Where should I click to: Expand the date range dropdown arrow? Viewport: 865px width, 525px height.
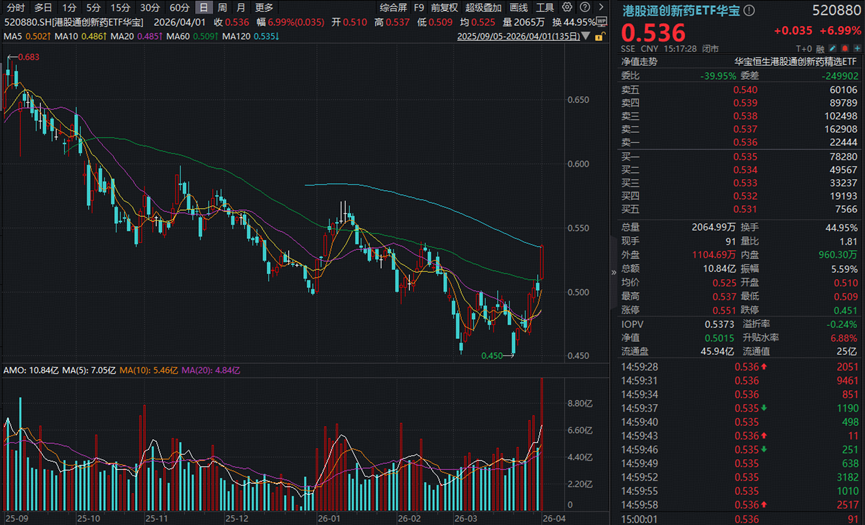coord(586,35)
